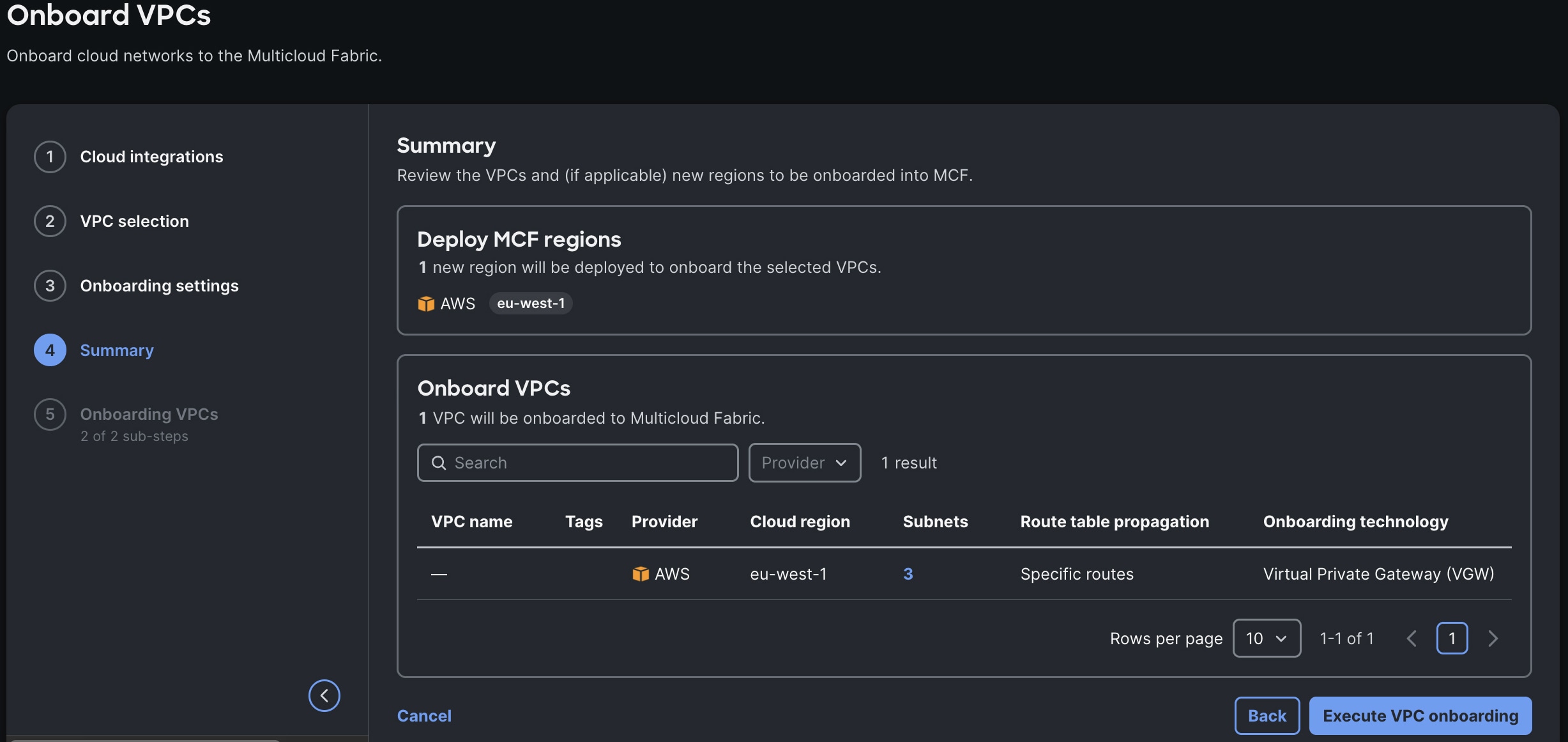Click the 1-1 of 1 pagination text
Screen dimensions: 1568x742
point(1347,638)
